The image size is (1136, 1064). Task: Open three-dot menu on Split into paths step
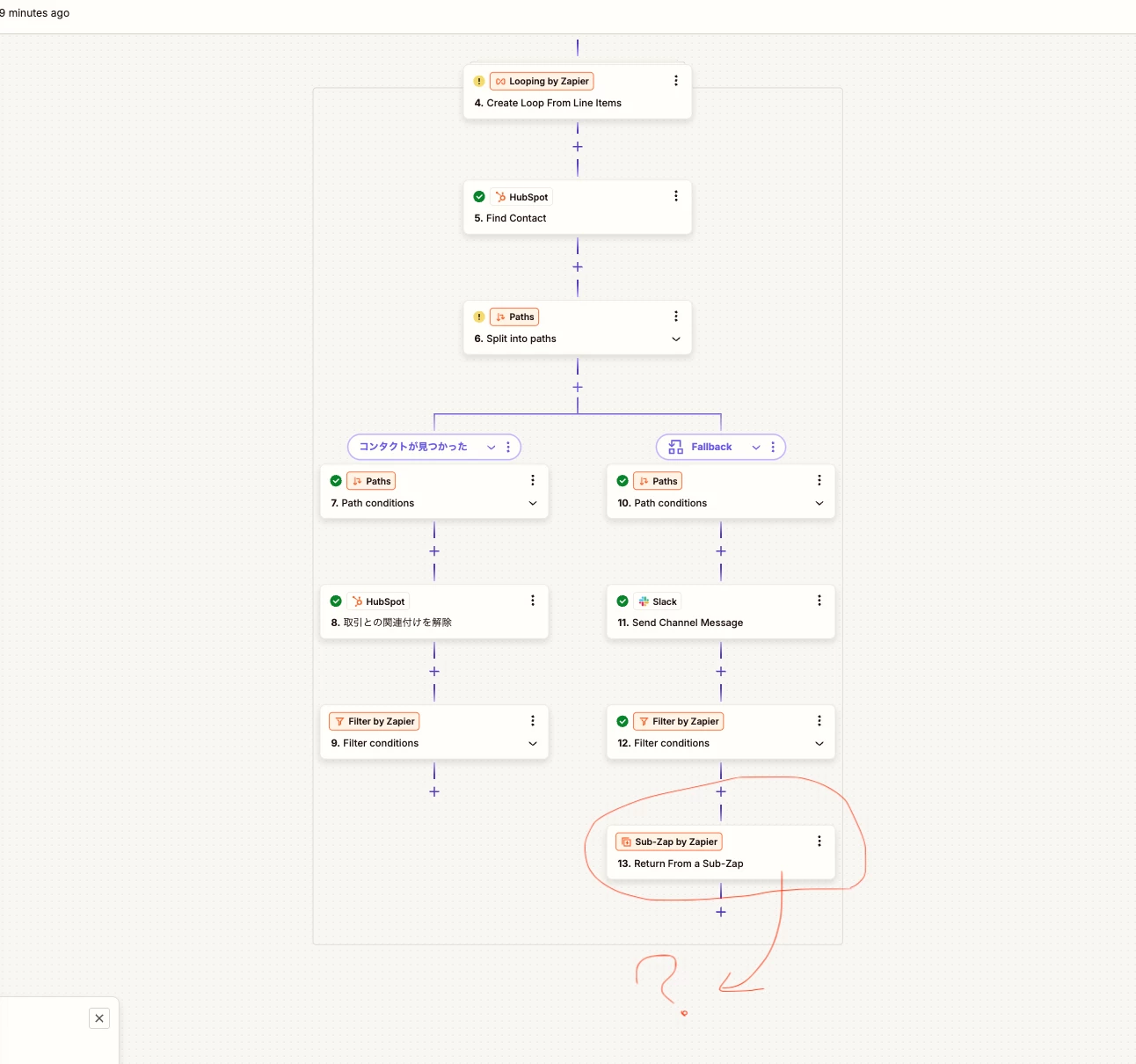675,317
